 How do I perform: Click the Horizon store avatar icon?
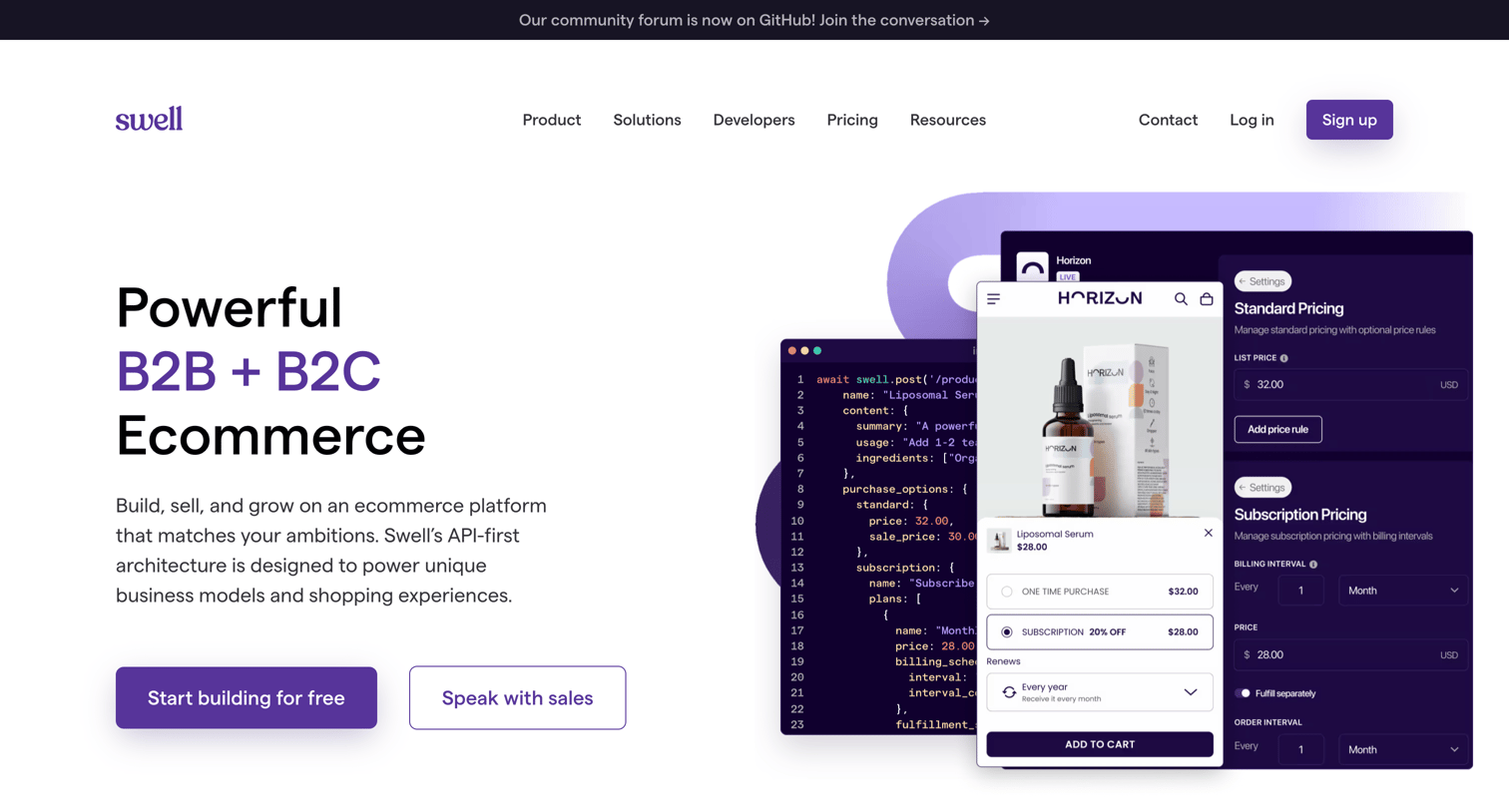click(1032, 265)
